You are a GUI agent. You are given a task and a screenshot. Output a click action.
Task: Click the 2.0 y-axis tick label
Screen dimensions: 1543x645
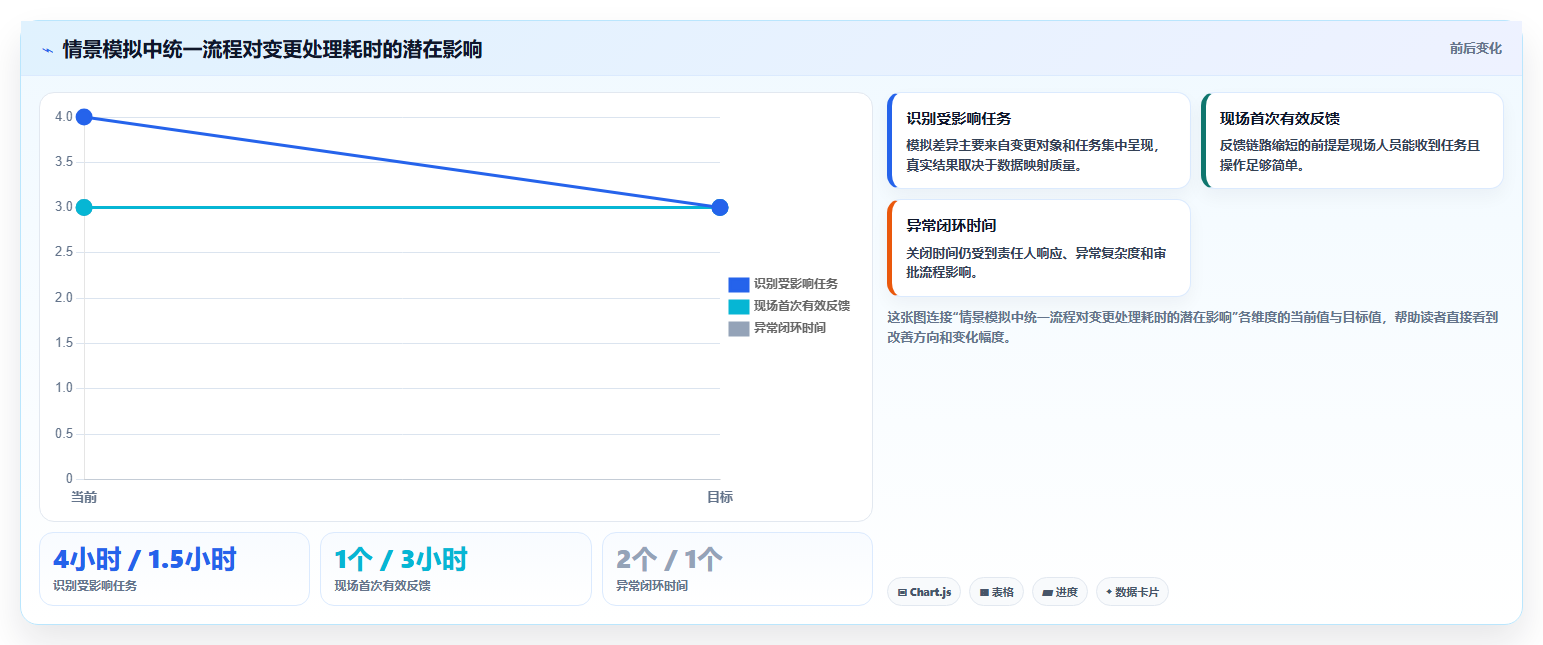(64, 298)
